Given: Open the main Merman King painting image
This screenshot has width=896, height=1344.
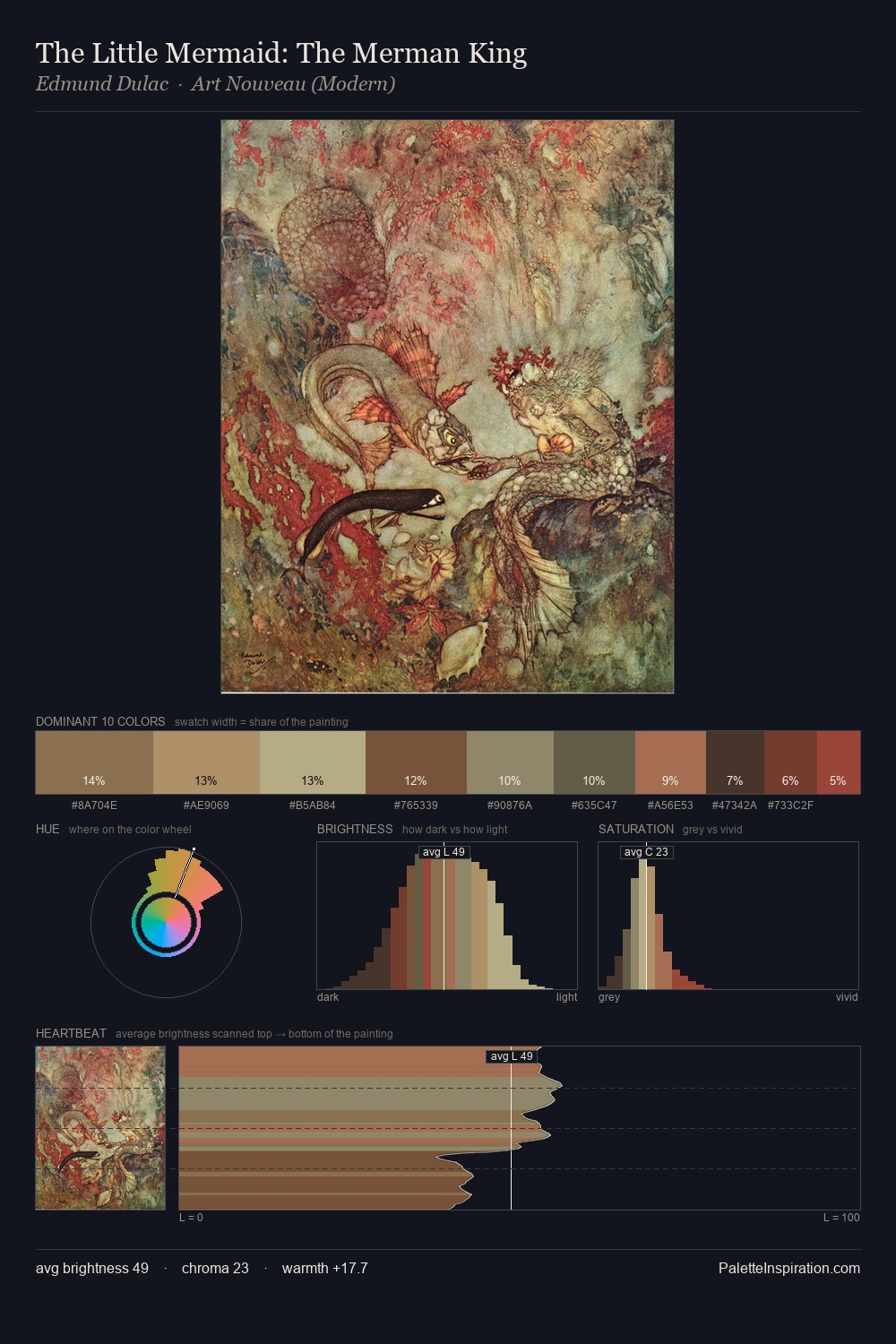Looking at the screenshot, I should (x=447, y=407).
